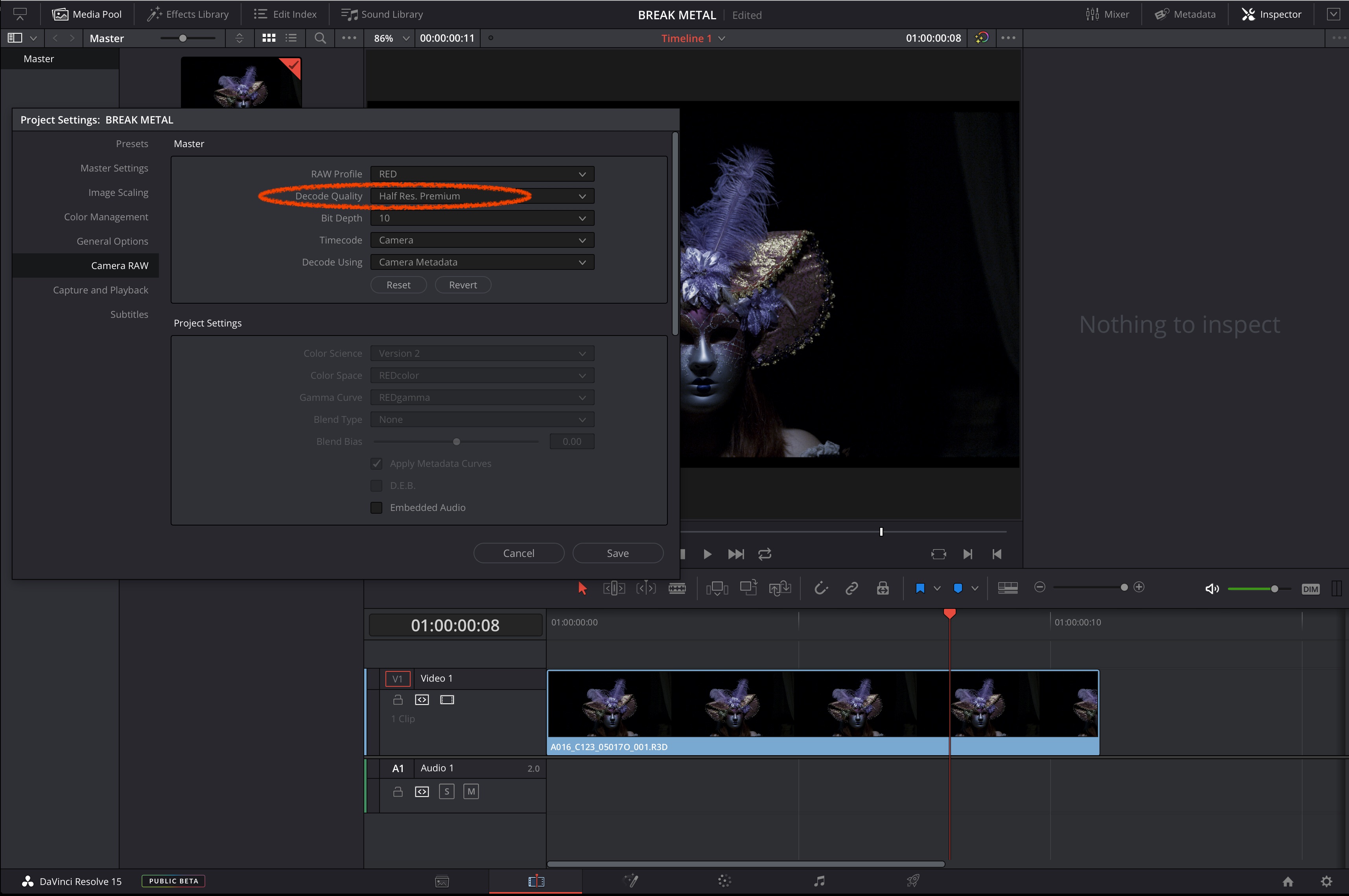Save the Project Settings
Screen dimensions: 1349x896
(617, 553)
